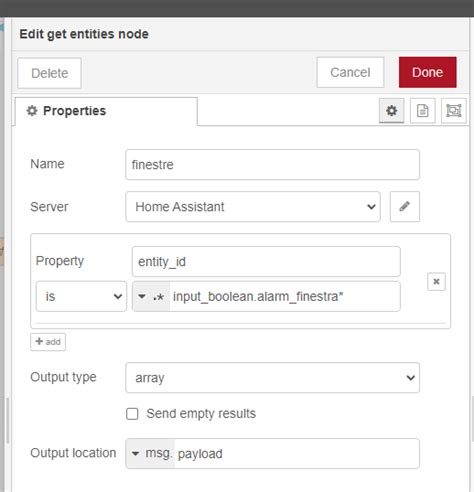Viewport: 474px width, 492px height.
Task: Click the Cancel button
Action: (350, 72)
